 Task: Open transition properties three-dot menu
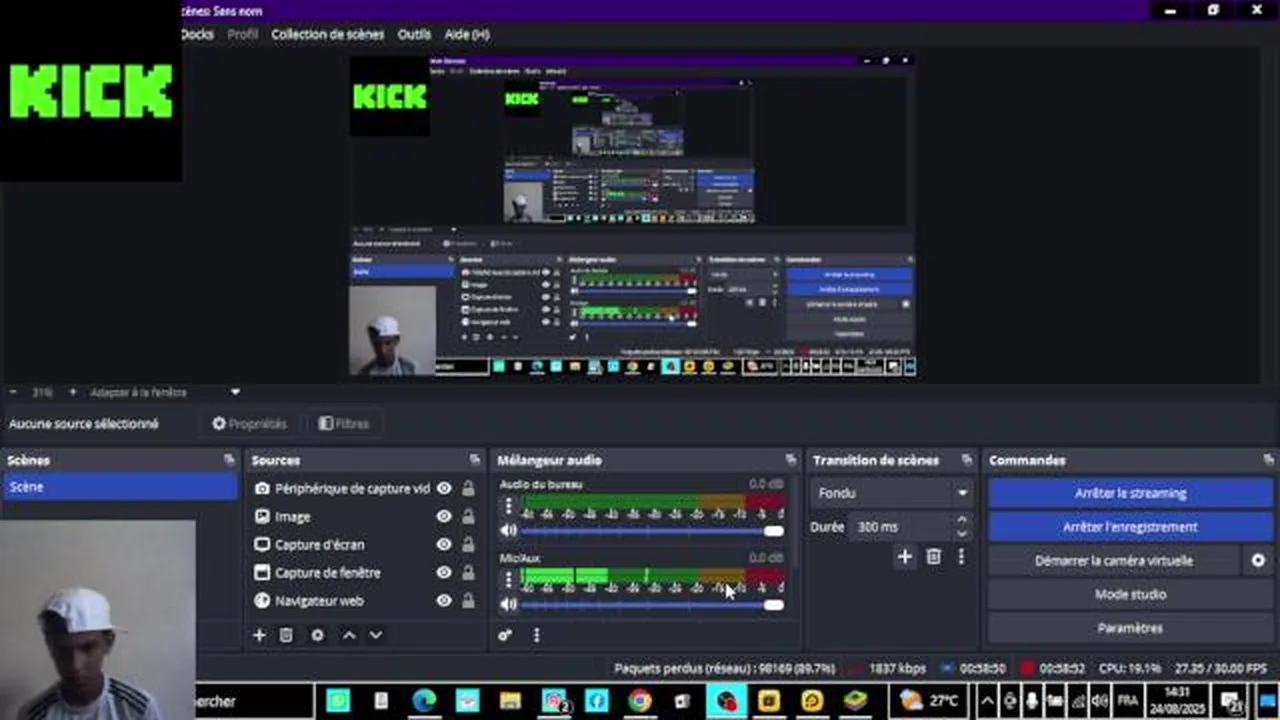961,557
